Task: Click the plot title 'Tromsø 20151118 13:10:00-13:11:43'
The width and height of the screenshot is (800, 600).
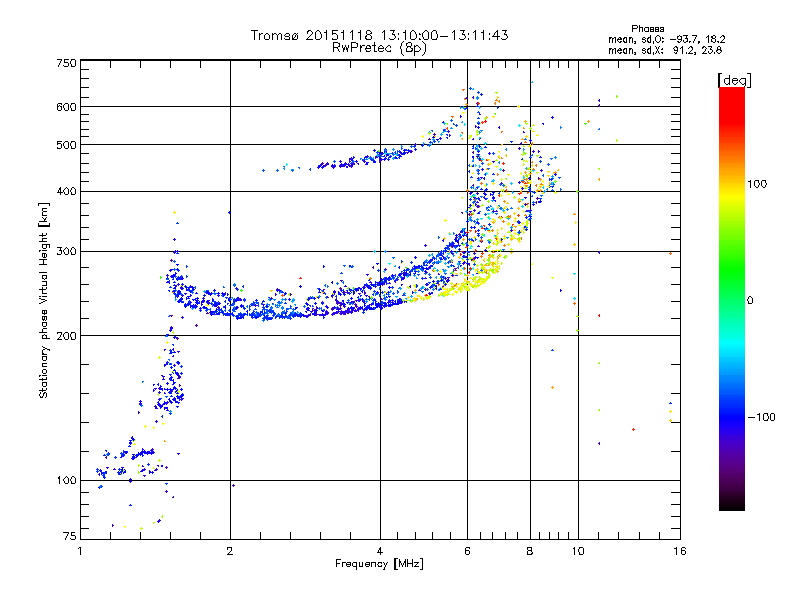Action: click(x=379, y=35)
